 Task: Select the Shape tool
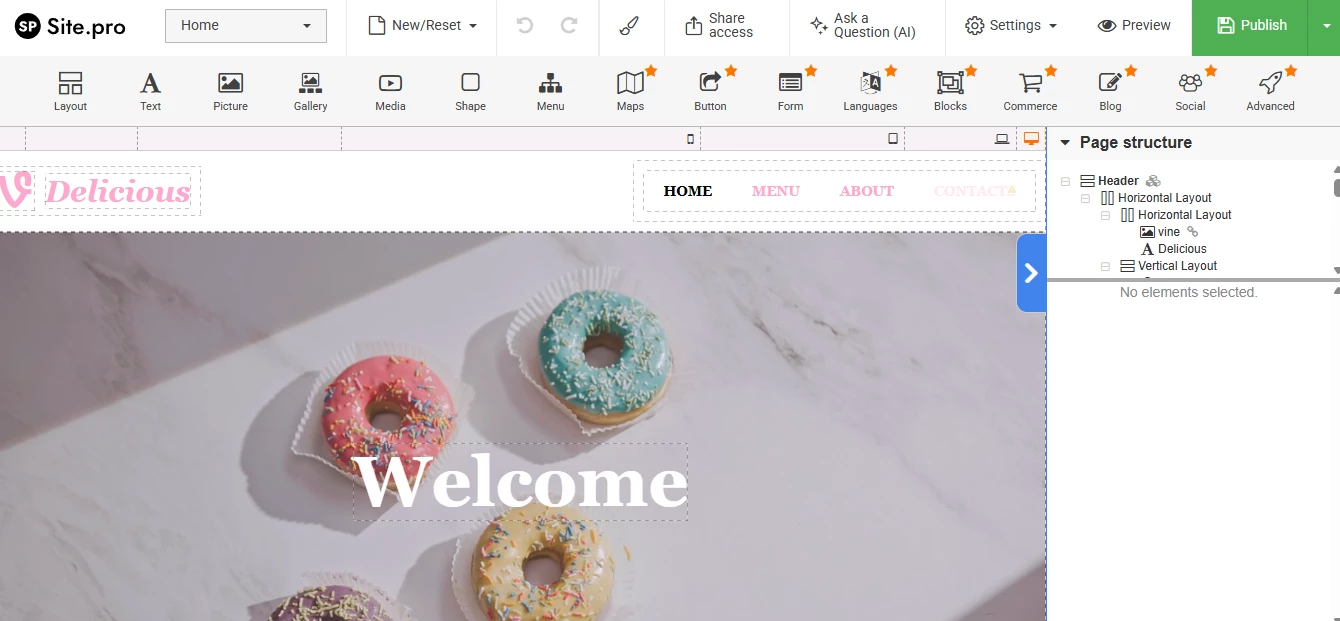[470, 90]
